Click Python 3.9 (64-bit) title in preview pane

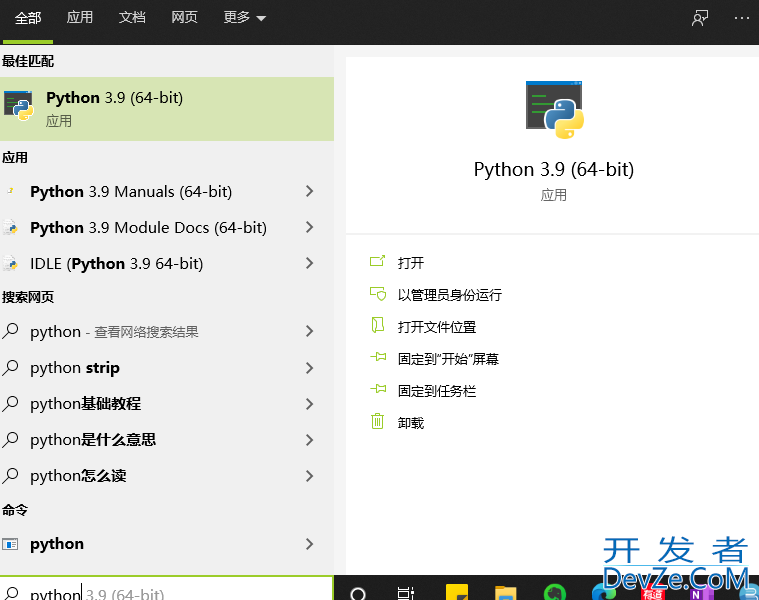pos(554,169)
